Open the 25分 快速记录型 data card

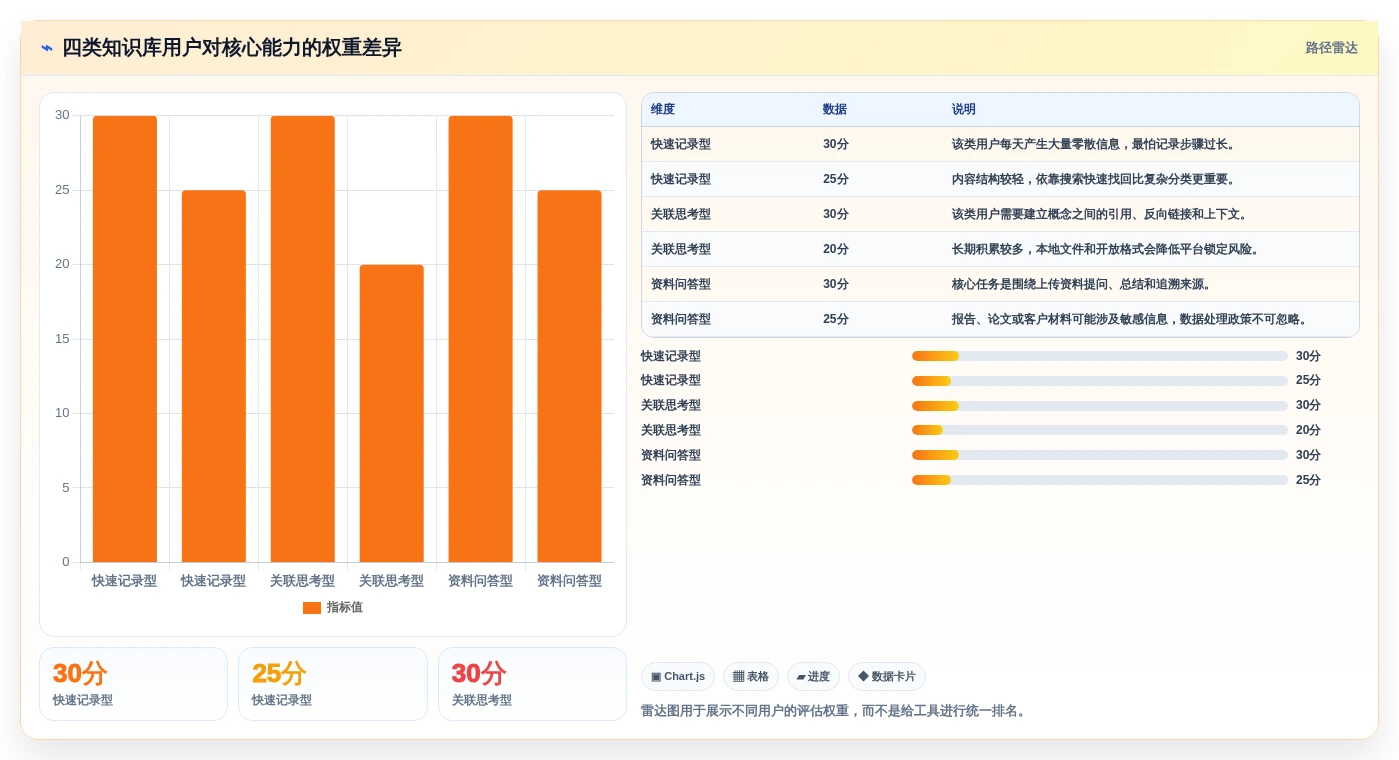pyautogui.click(x=333, y=684)
